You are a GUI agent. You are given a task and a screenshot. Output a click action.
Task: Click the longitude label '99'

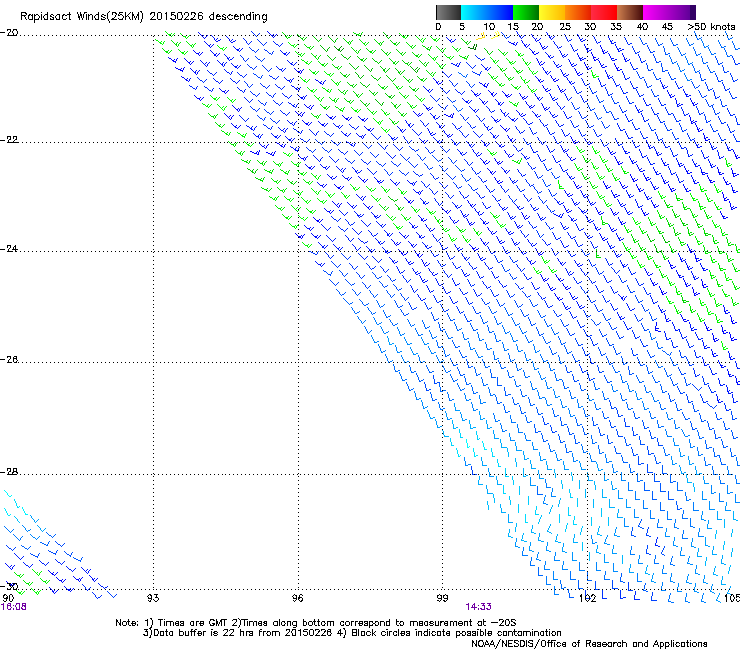click(442, 598)
